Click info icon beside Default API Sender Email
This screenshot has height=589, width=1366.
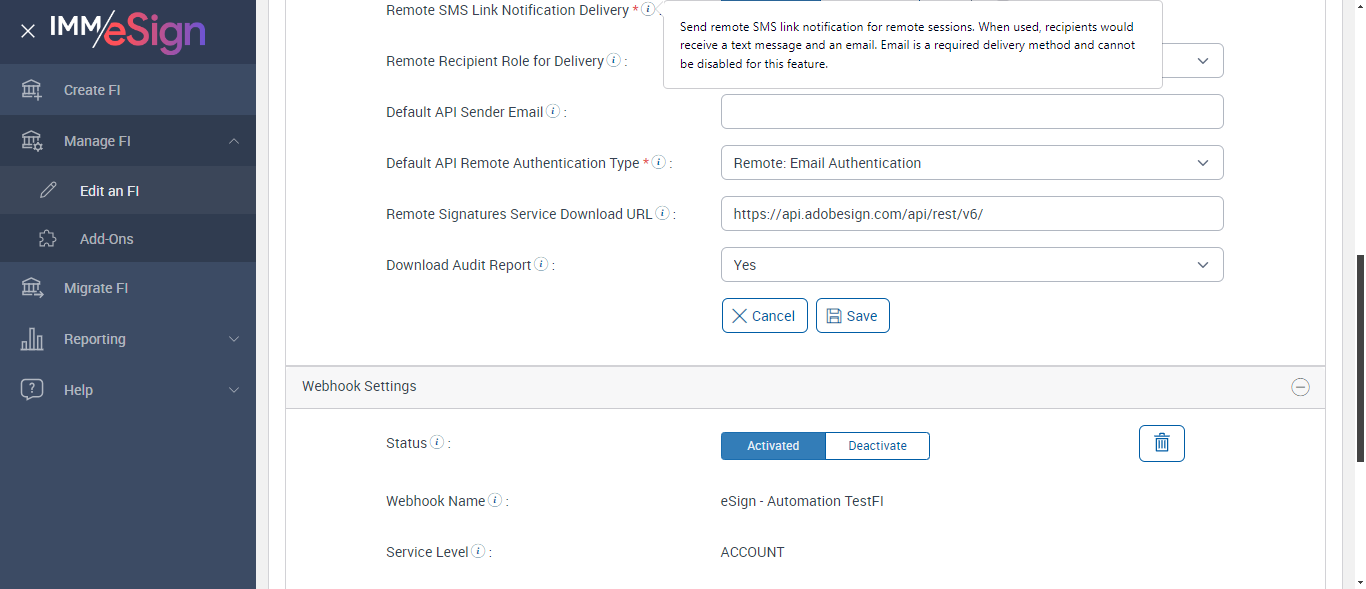tap(553, 112)
